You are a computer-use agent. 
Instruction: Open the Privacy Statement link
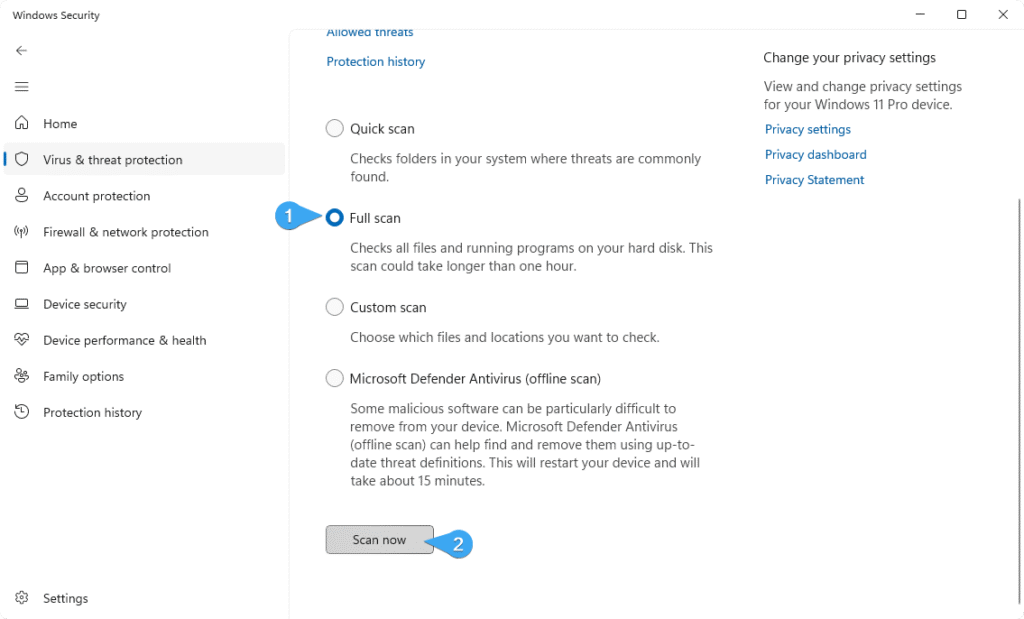click(x=814, y=180)
